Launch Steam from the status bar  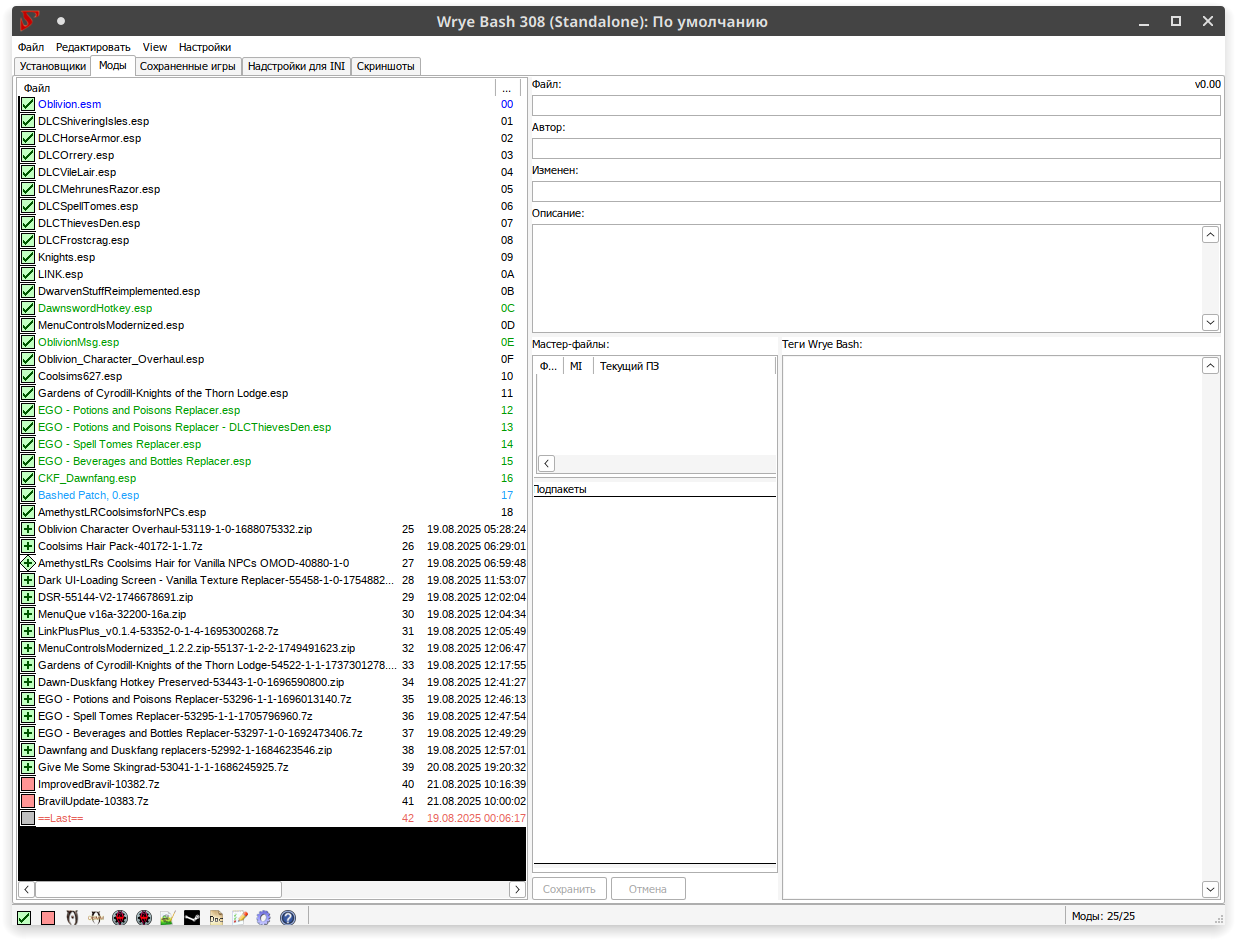tap(192, 917)
